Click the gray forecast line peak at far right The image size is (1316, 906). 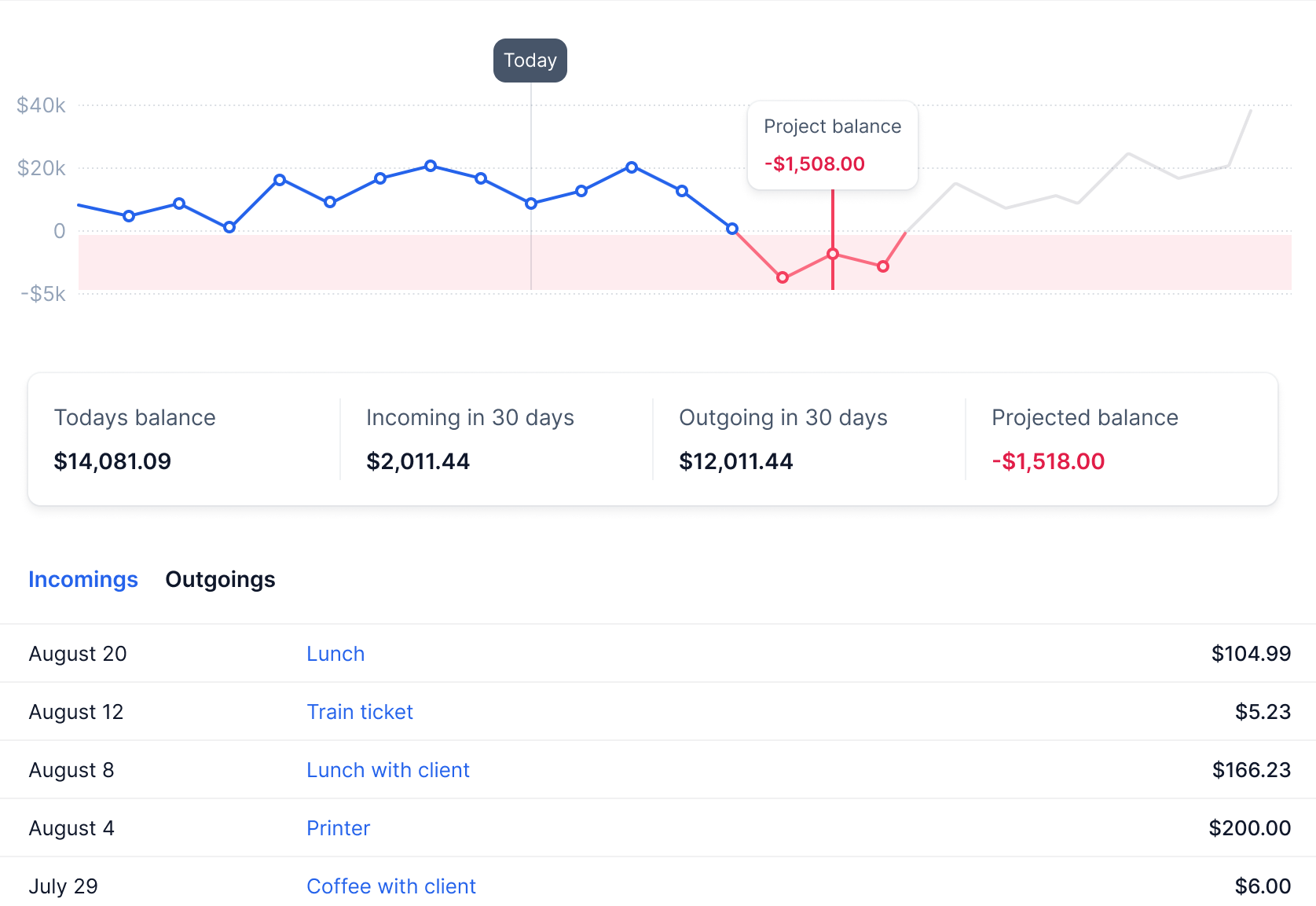pyautogui.click(x=1250, y=112)
